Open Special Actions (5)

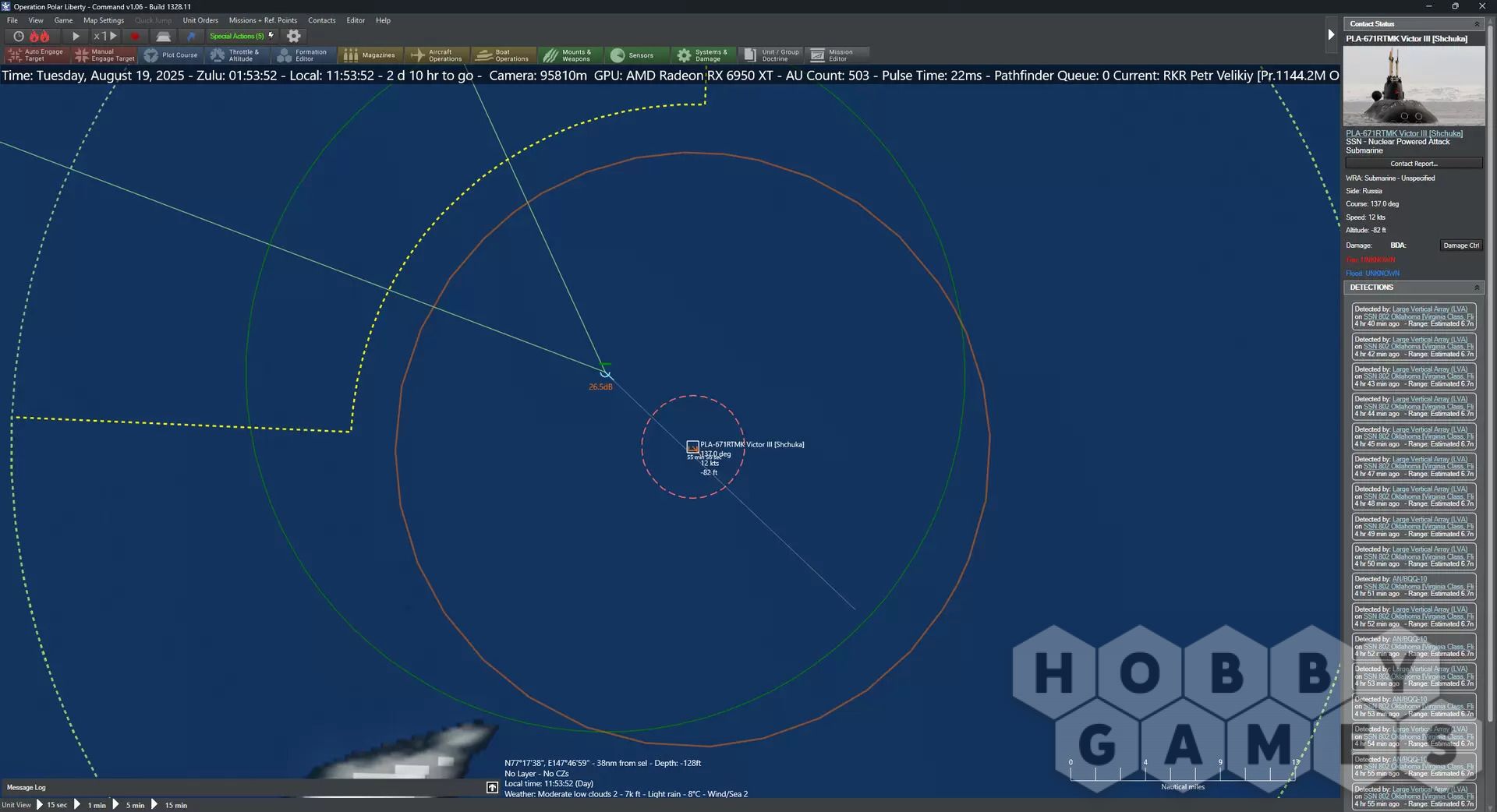click(242, 36)
